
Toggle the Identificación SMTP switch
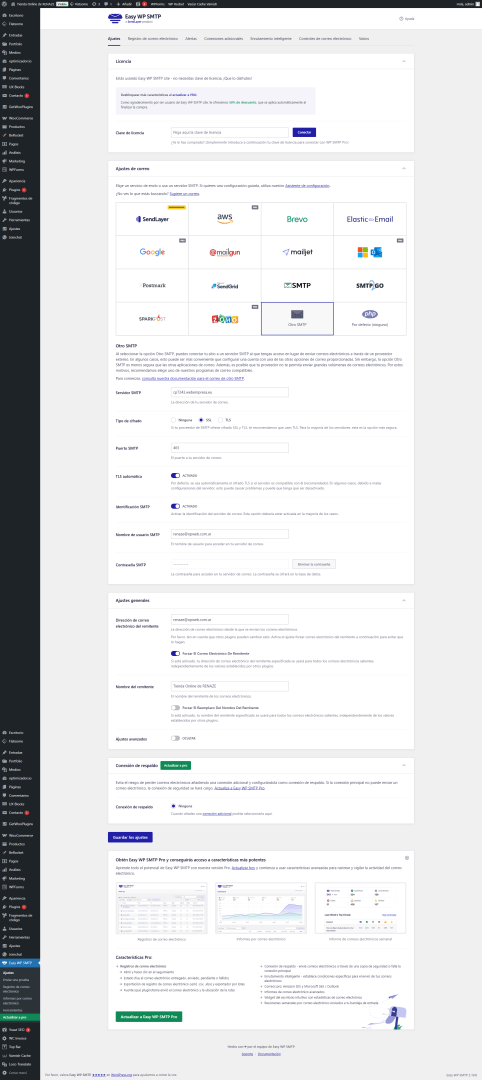(x=175, y=506)
